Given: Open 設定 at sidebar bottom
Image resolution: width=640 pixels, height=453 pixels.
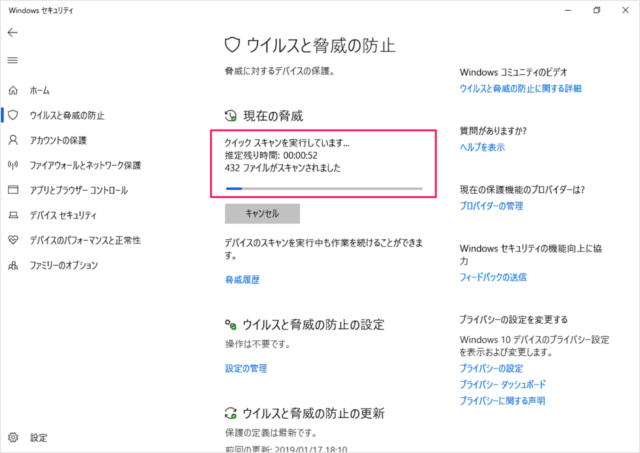Looking at the screenshot, I should point(39,438).
